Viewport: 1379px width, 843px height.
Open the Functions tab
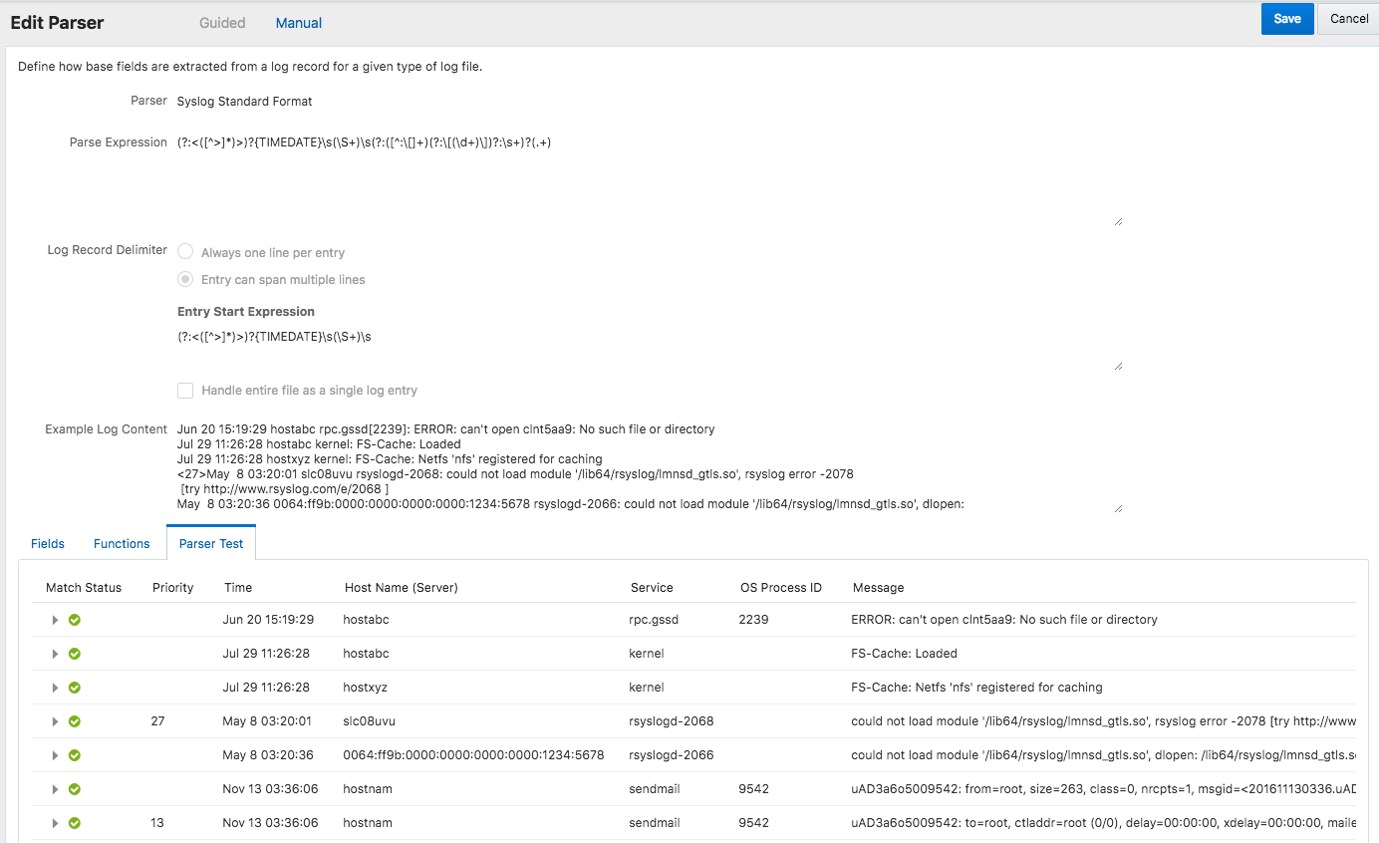[122, 544]
